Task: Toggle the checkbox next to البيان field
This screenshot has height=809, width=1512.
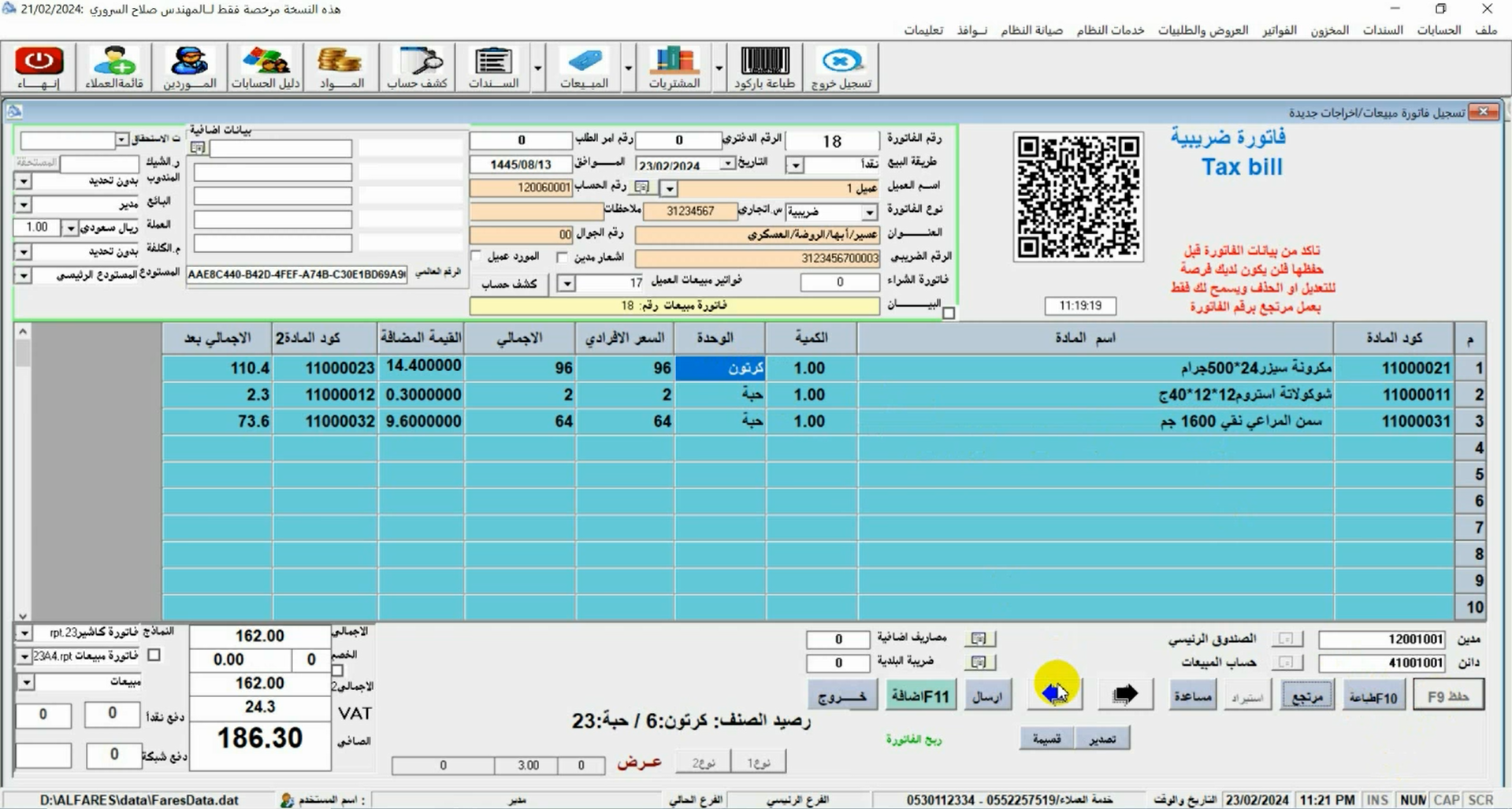Action: tap(949, 313)
